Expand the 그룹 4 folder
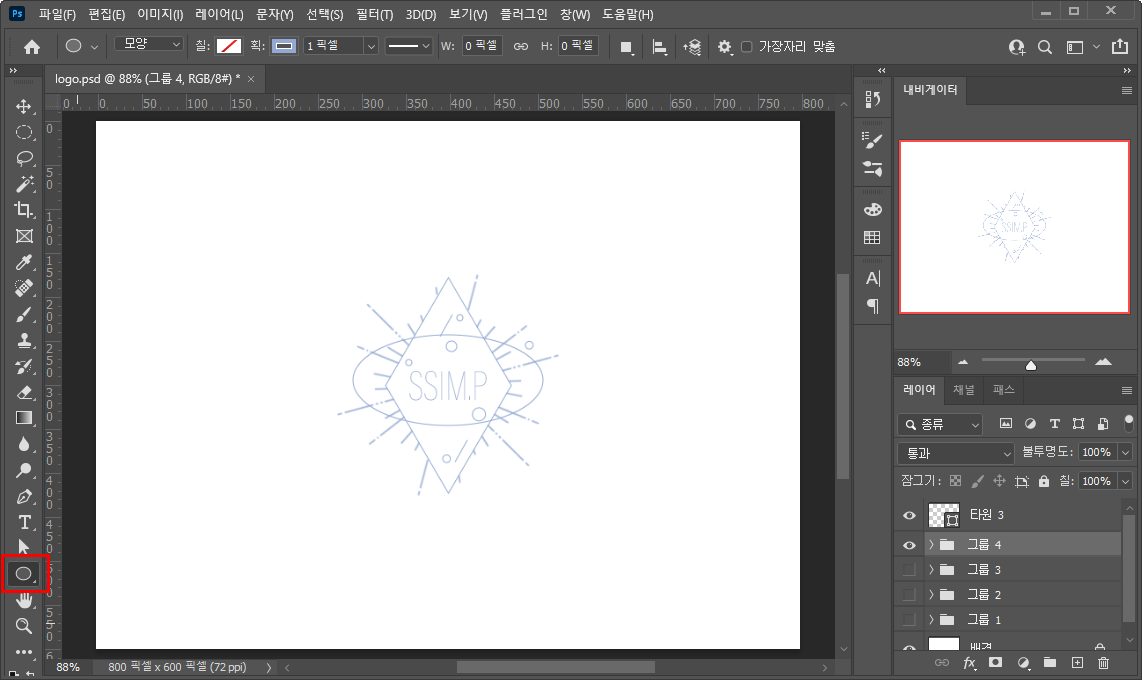Screen dimensions: 1142x680 coord(931,545)
